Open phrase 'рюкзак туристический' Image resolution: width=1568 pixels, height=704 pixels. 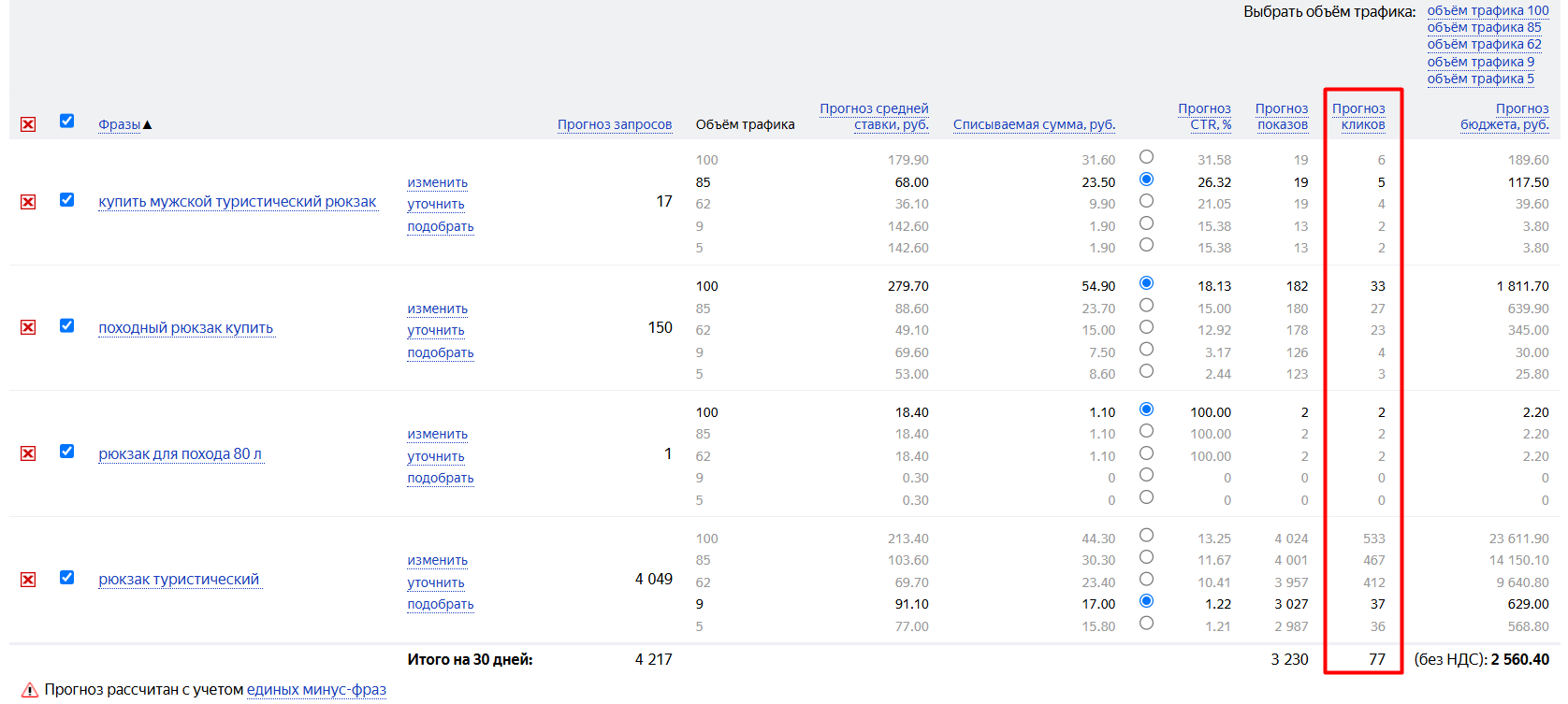179,580
